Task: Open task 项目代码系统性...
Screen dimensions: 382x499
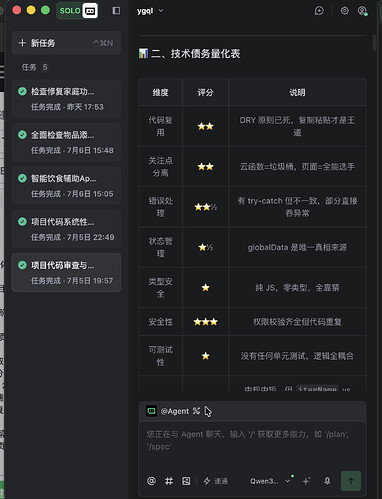Action: point(66,229)
